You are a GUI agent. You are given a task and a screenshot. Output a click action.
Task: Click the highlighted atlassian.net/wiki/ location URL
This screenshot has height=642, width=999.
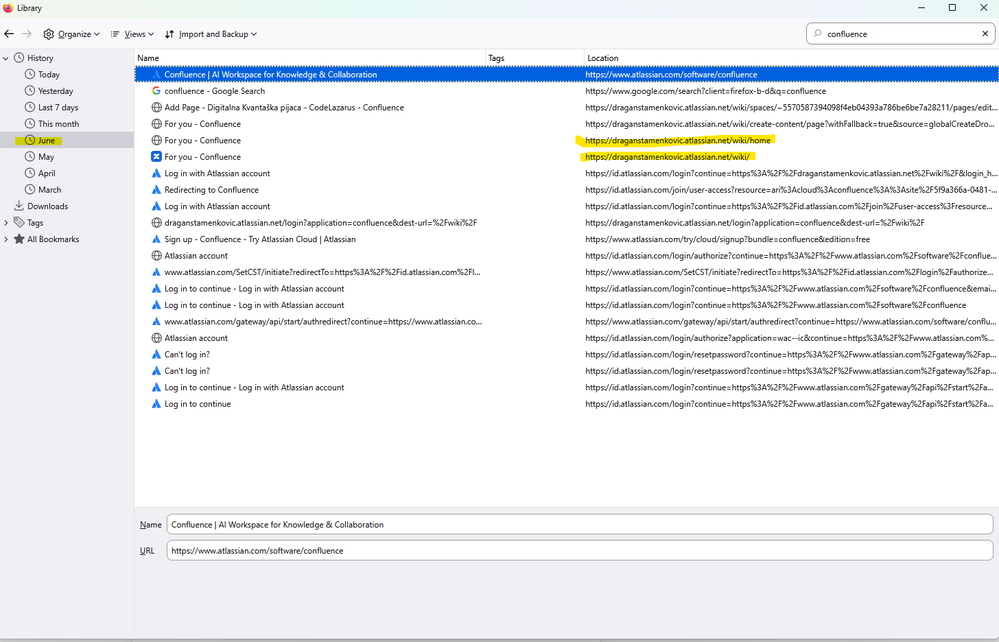[x=667, y=157]
